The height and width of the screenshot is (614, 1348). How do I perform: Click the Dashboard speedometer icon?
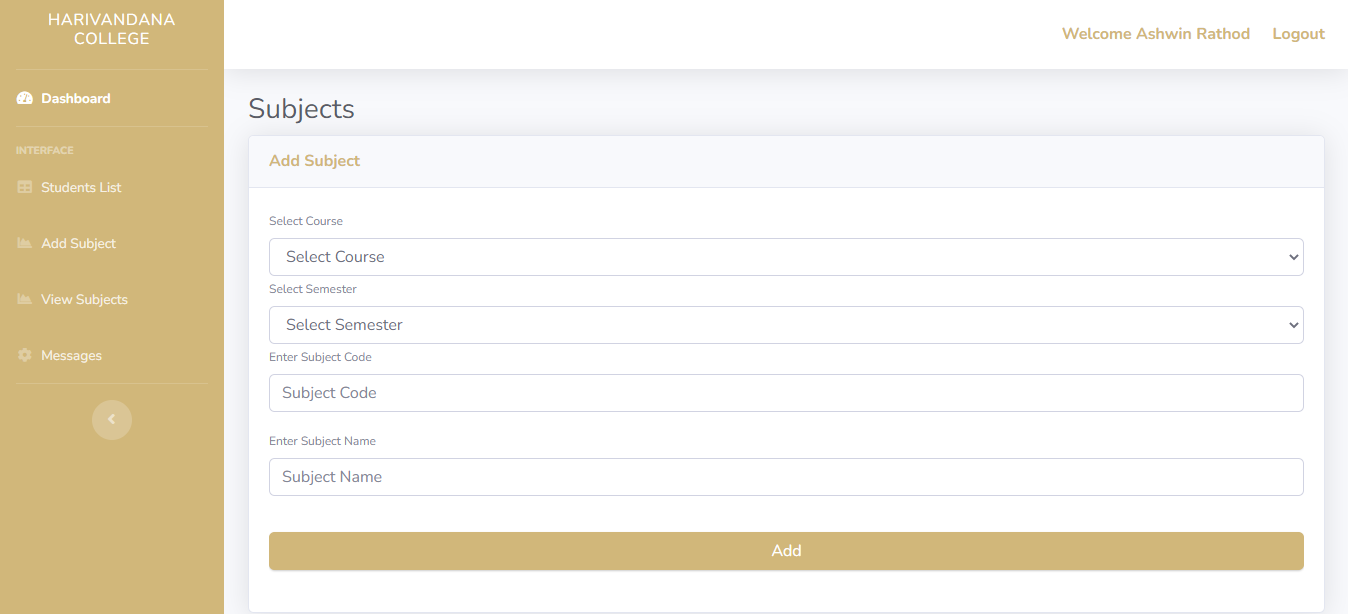(23, 97)
